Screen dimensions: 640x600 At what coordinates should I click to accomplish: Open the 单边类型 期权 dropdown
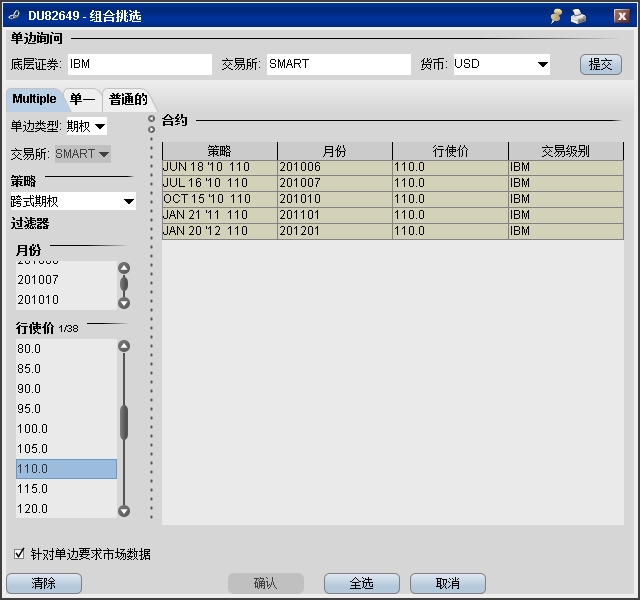pos(100,126)
